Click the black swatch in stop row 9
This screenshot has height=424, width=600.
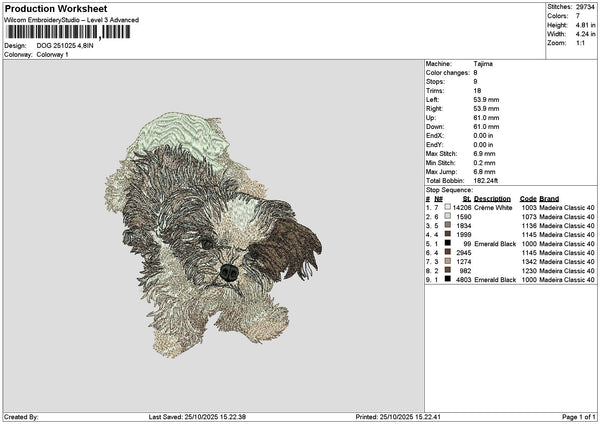point(447,279)
